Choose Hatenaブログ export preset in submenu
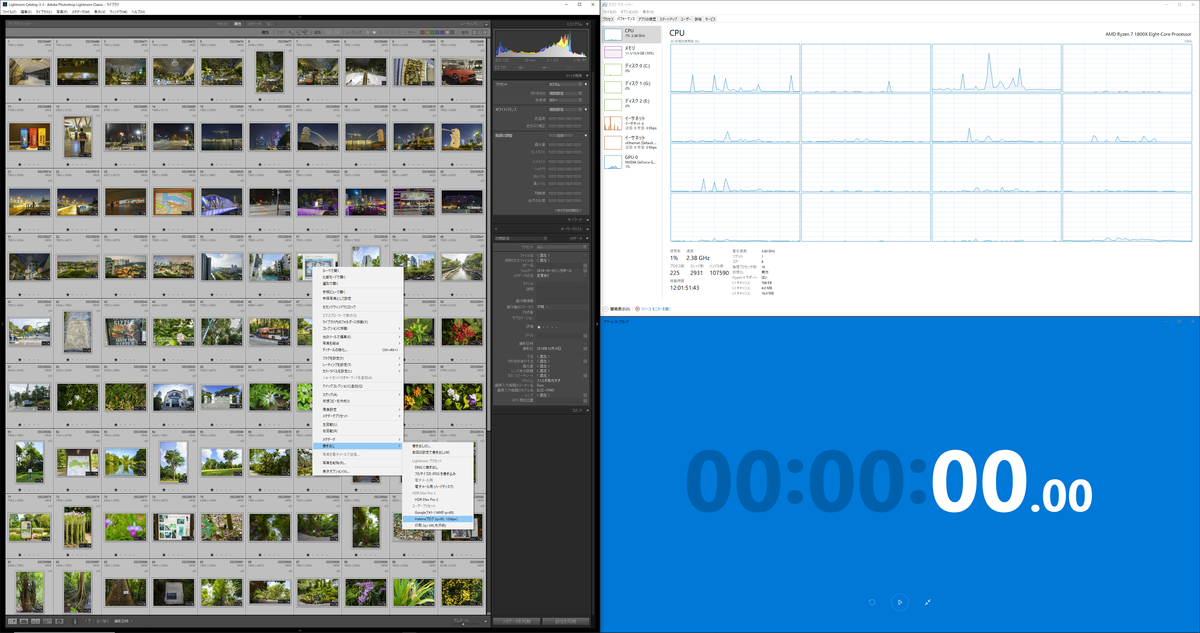The image size is (1200, 633). (x=438, y=518)
